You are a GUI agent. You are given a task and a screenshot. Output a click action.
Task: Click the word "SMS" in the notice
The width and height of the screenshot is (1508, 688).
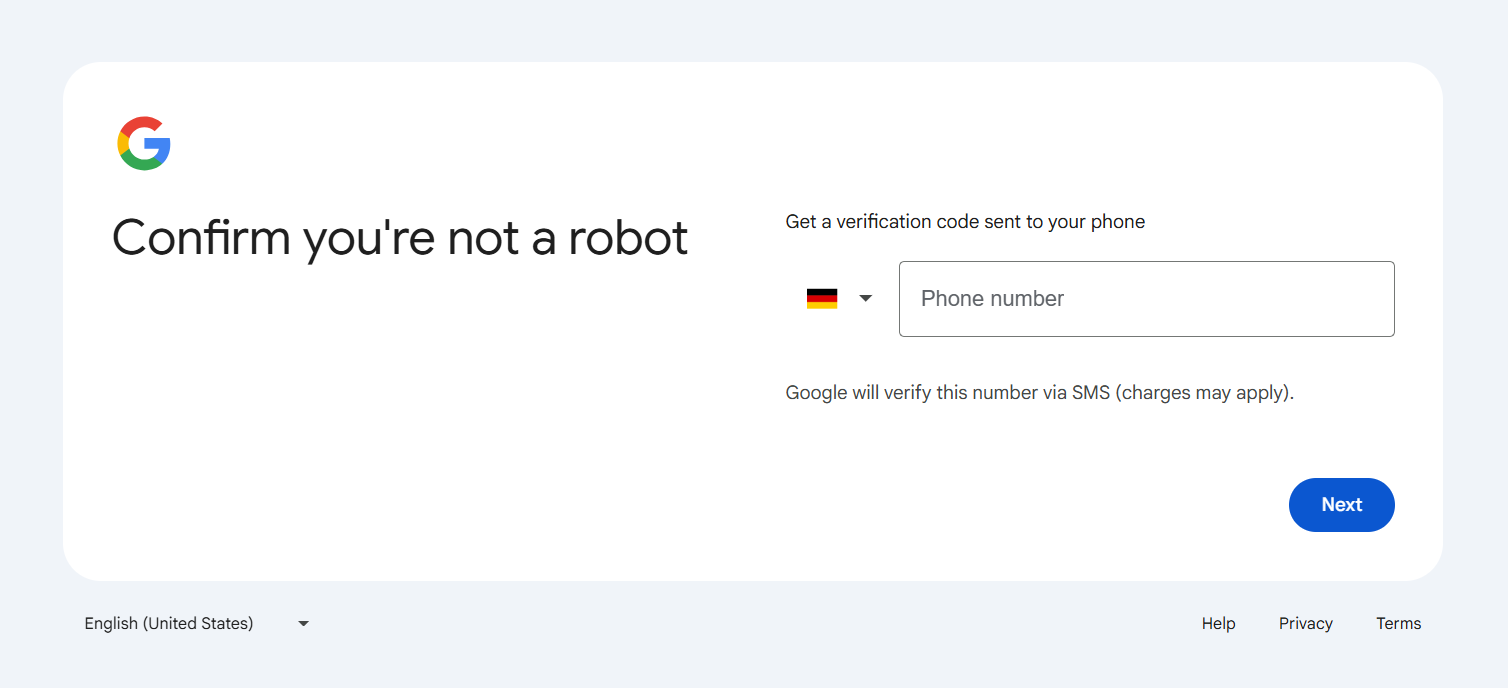pos(1091,393)
